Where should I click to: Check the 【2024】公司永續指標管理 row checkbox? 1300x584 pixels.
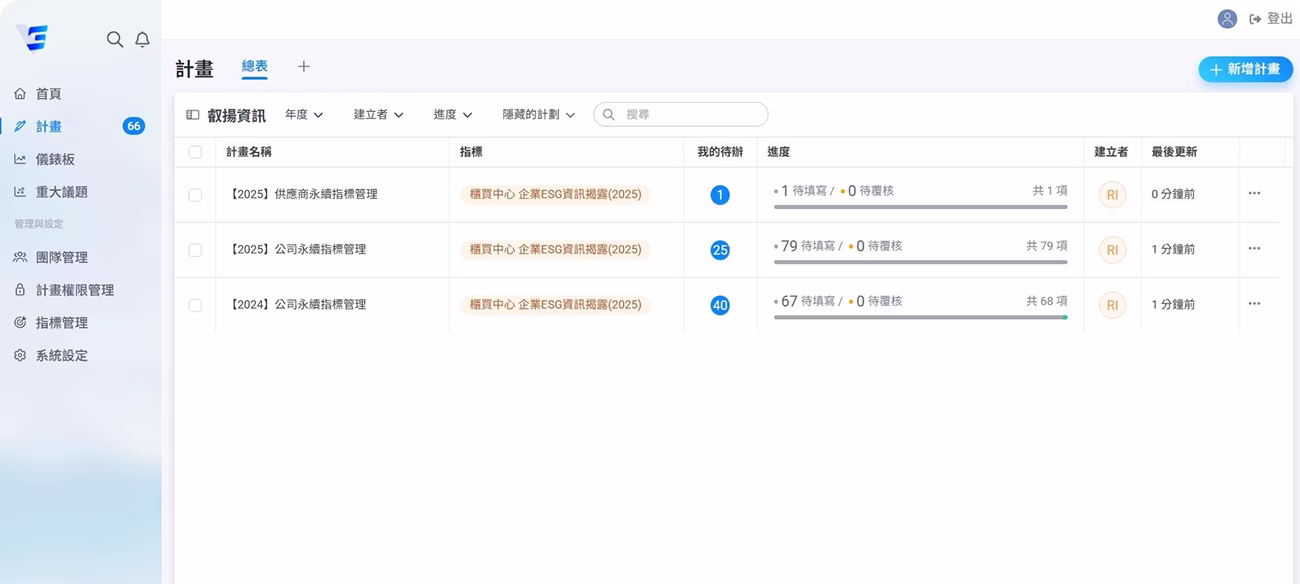click(x=195, y=305)
